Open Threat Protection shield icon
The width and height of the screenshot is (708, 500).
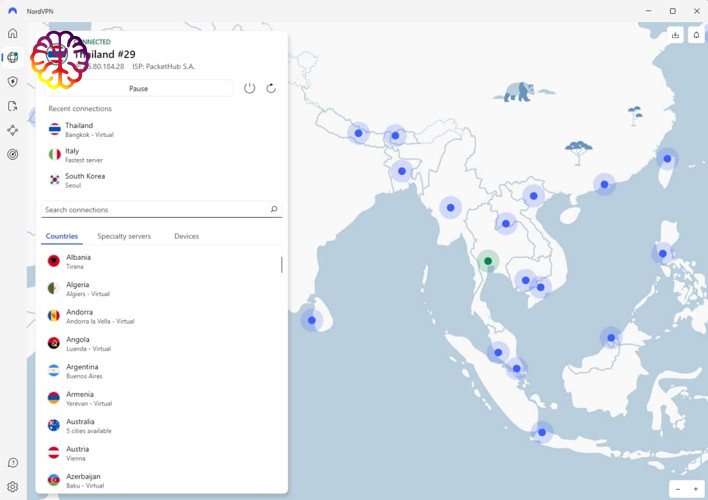pos(13,82)
